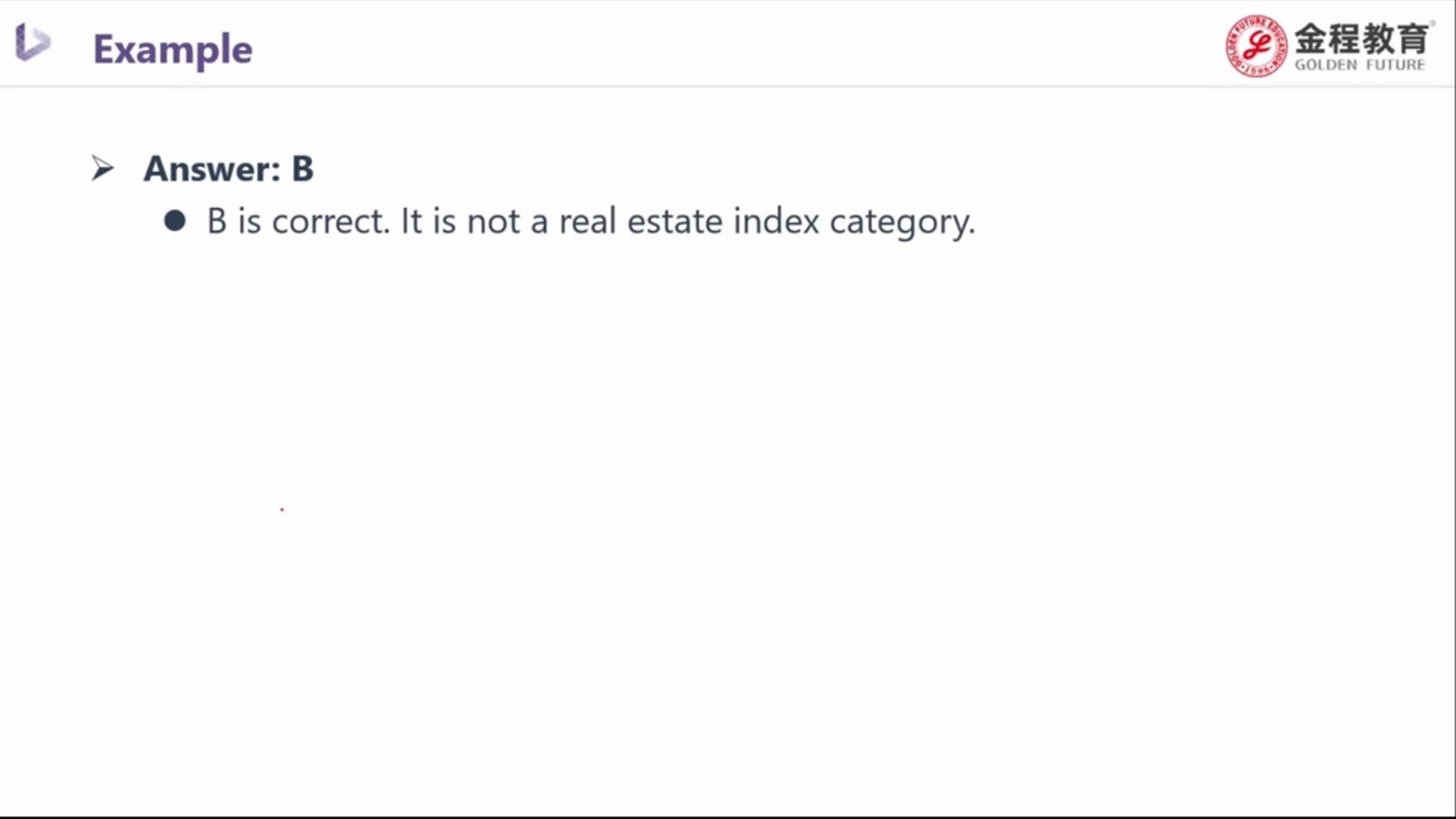Click the phrase B is correct.

pos(298,221)
